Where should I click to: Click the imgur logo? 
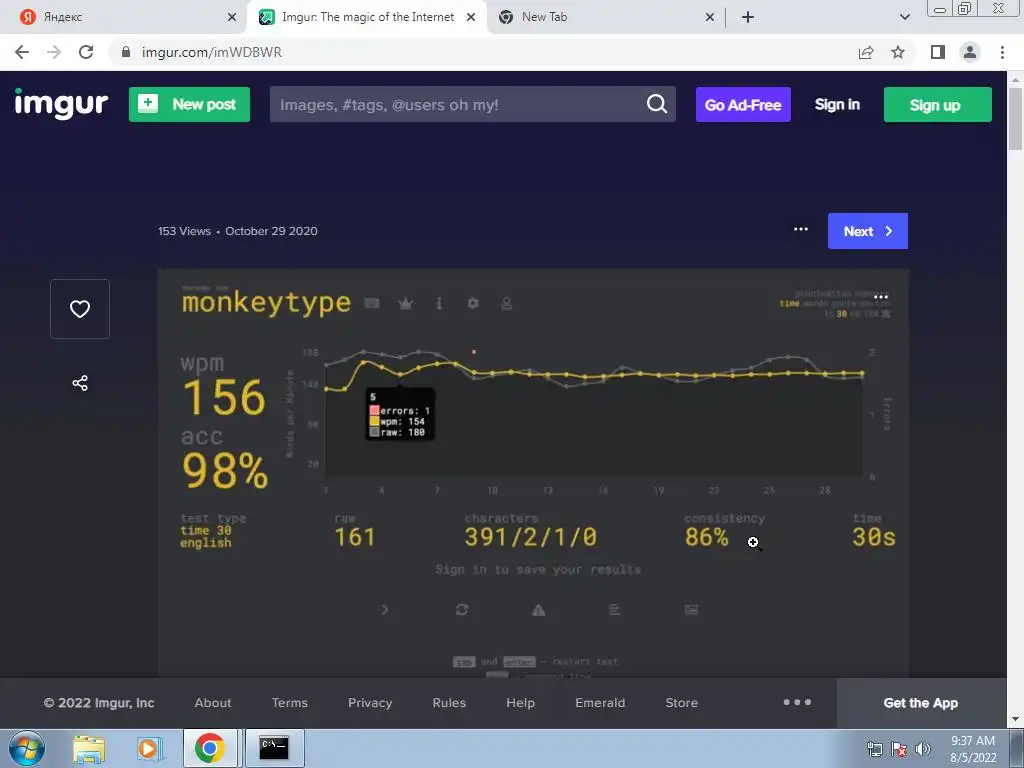(x=61, y=104)
